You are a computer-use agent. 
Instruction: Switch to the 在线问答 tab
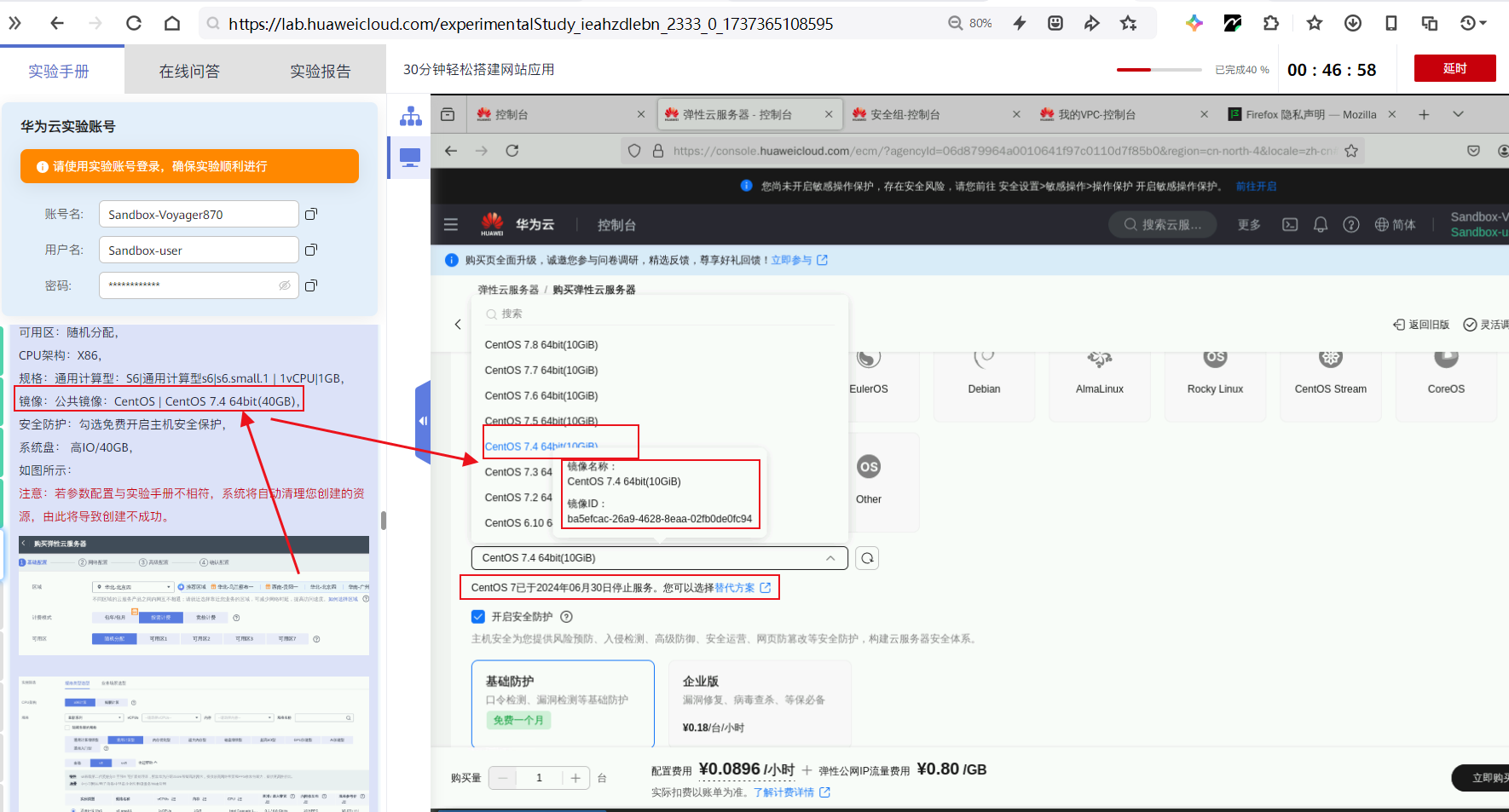point(189,72)
